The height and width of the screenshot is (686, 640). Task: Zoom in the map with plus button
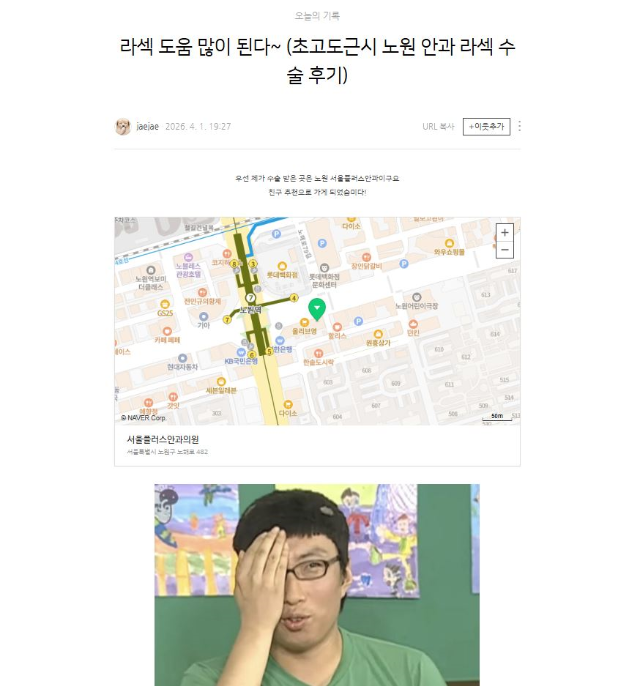(504, 232)
